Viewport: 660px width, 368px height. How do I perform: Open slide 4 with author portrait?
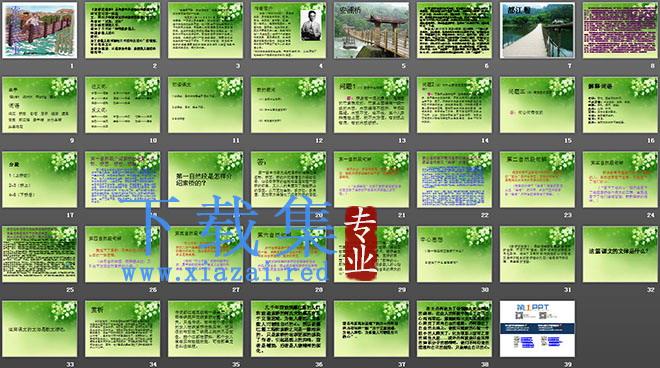pyautogui.click(x=288, y=30)
